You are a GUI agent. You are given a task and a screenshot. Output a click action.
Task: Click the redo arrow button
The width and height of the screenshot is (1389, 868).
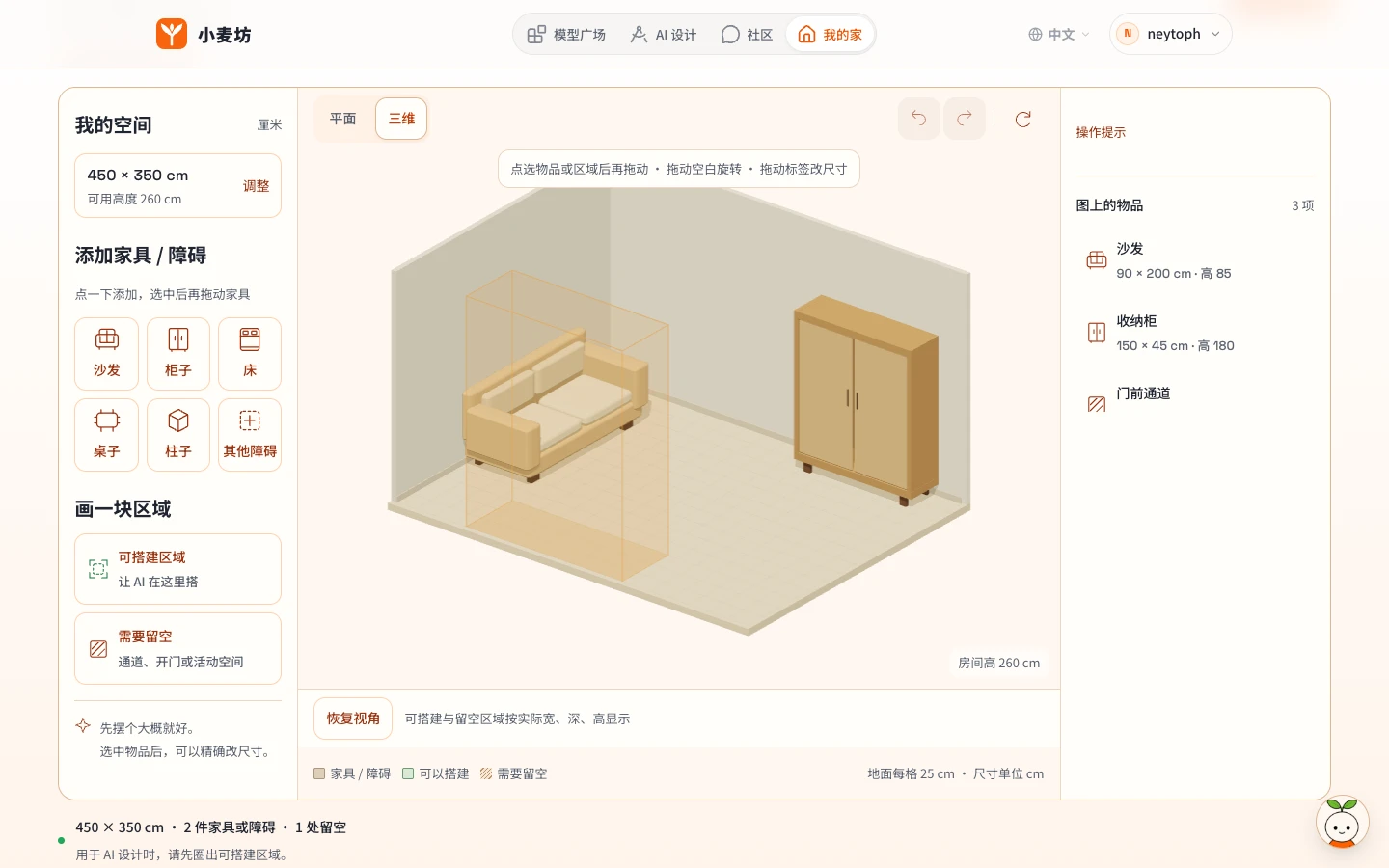(965, 119)
